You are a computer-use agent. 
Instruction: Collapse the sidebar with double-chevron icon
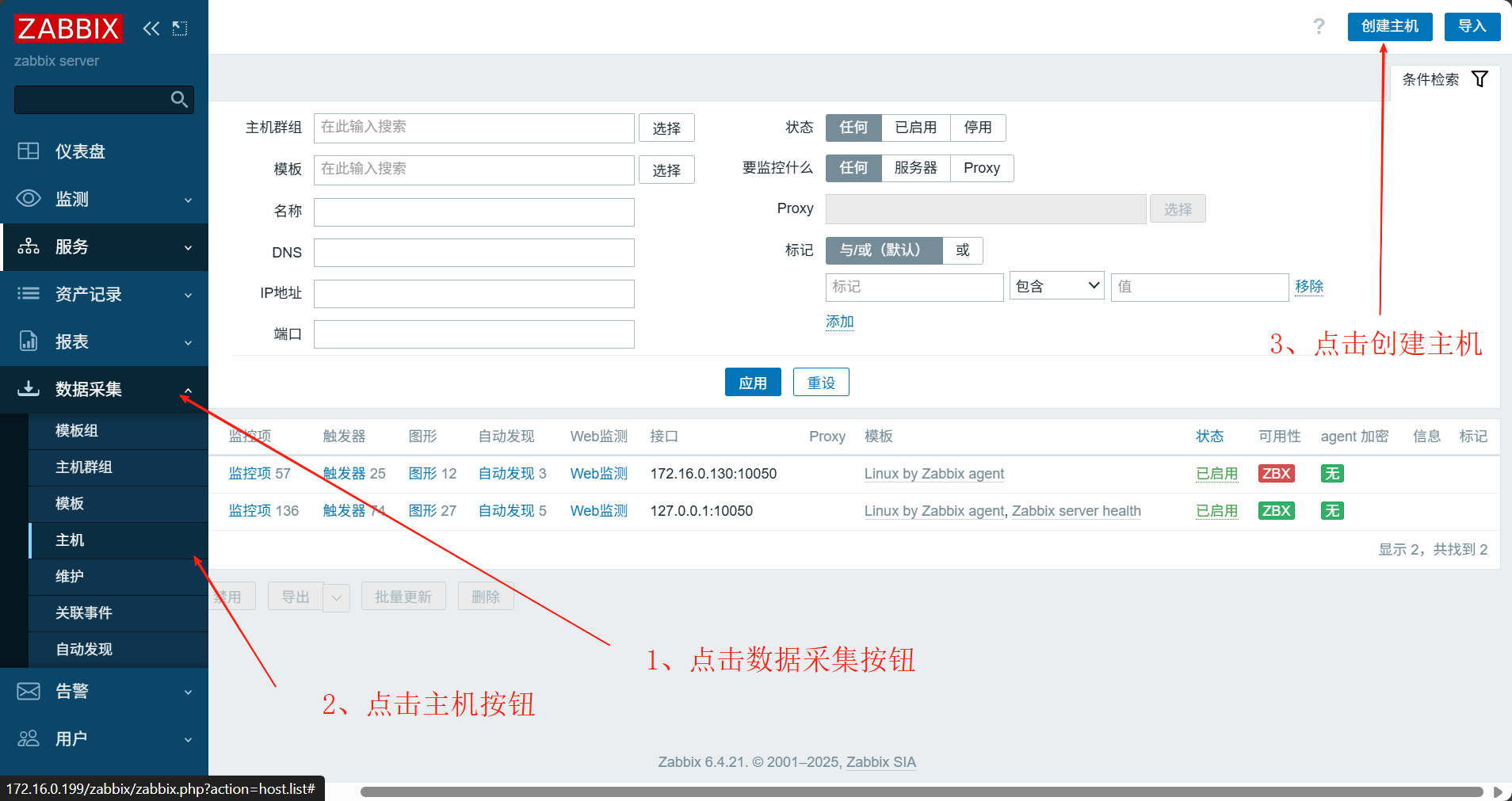pyautogui.click(x=151, y=29)
